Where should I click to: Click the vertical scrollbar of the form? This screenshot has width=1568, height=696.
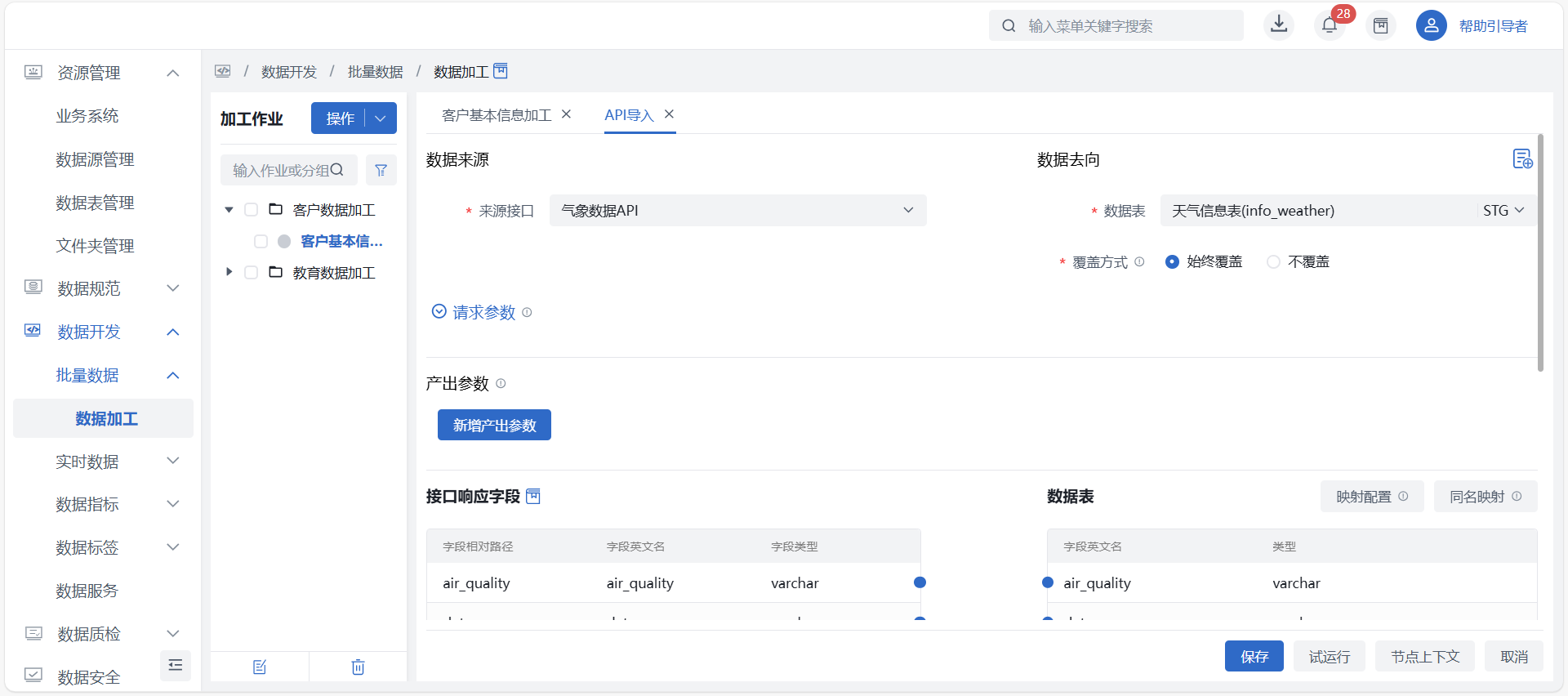tap(1540, 252)
